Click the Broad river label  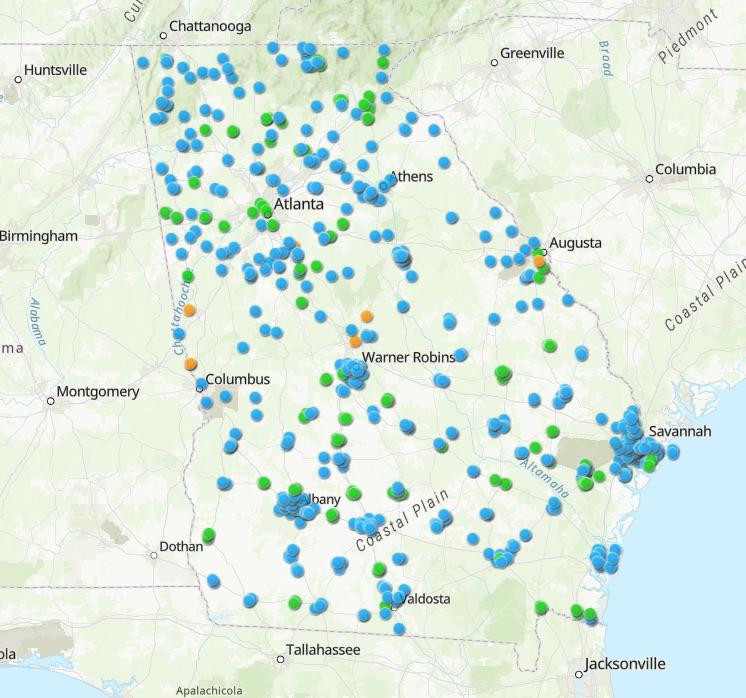click(x=605, y=59)
